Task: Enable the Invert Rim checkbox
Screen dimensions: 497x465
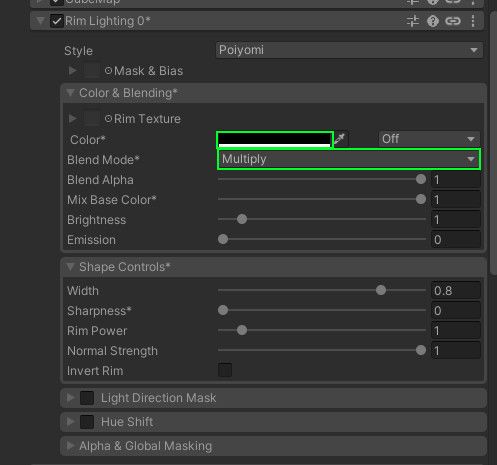Action: [225, 370]
